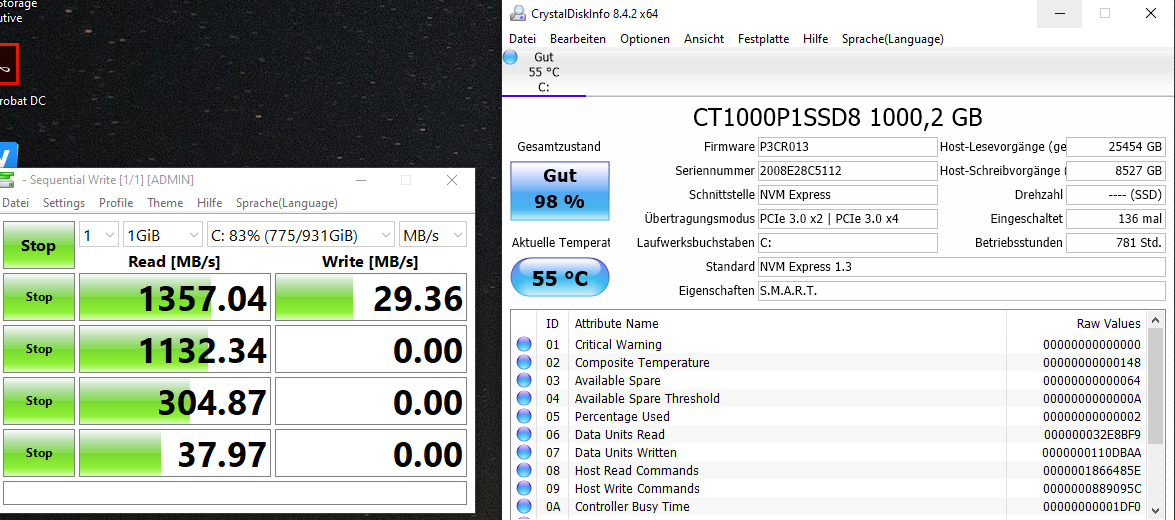Screen dimensions: 1175x520
Task: Click the status orb for Data Units Written
Action: coord(524,453)
